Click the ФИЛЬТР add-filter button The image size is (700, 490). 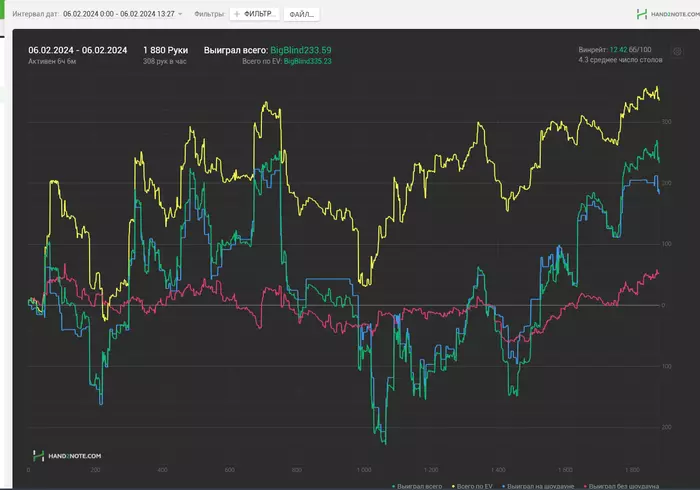255,14
